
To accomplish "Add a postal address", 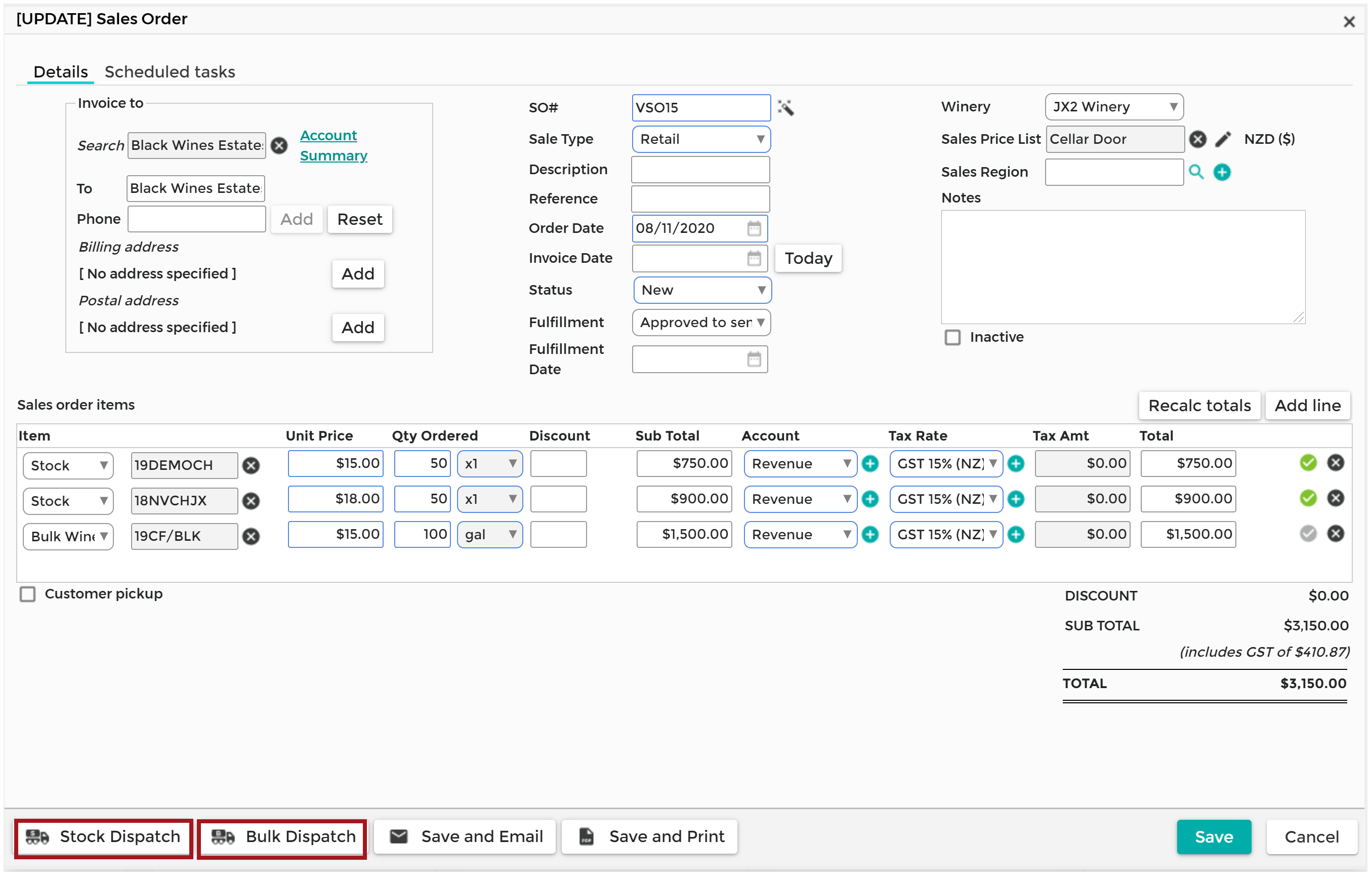I will point(358,328).
